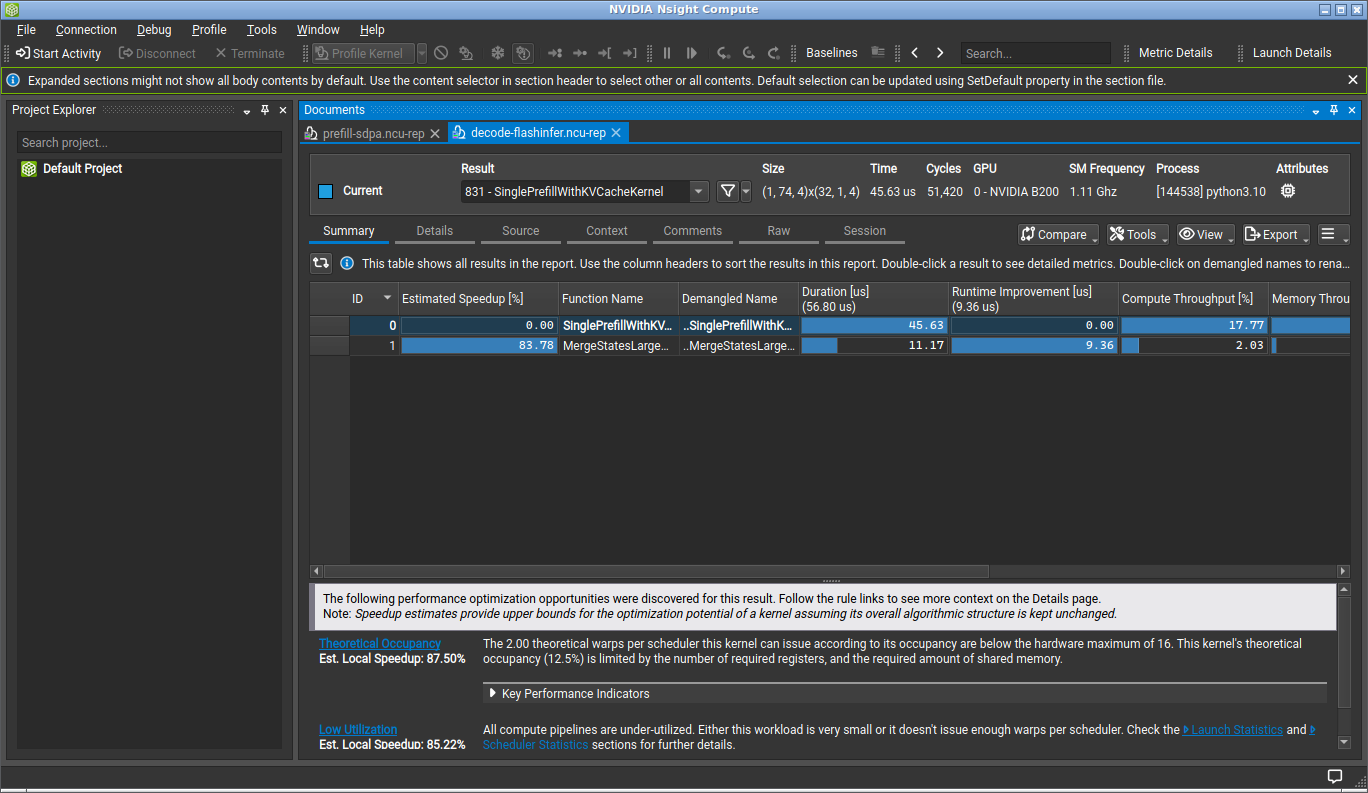Switch to the Source tab
The width and height of the screenshot is (1368, 793).
click(x=521, y=231)
